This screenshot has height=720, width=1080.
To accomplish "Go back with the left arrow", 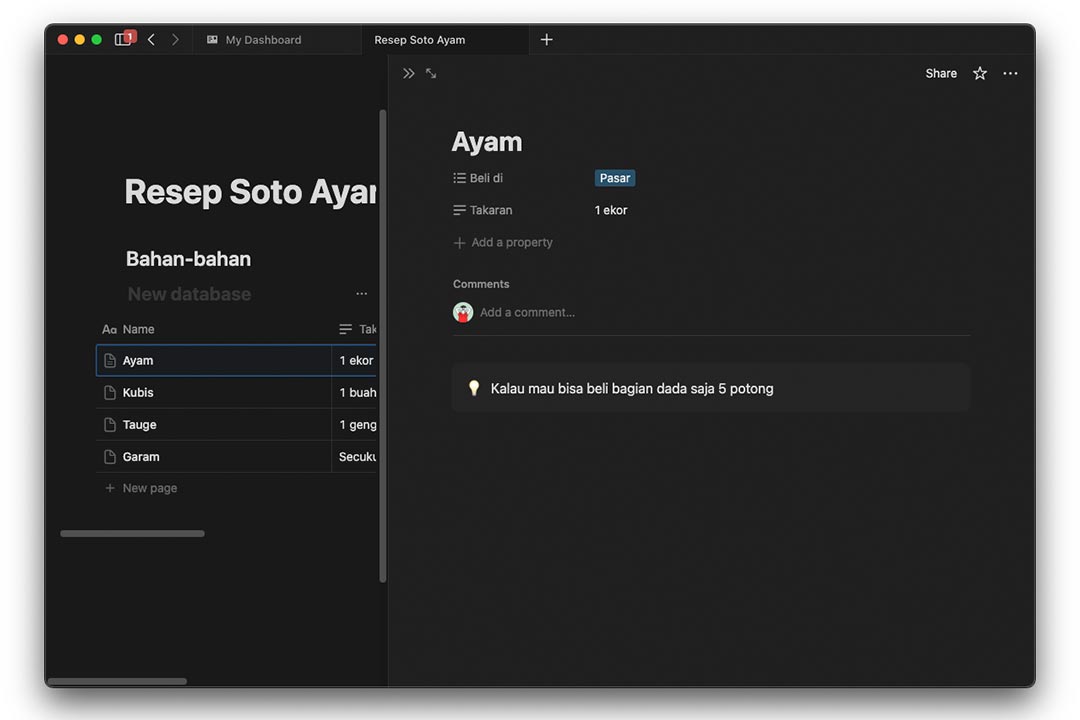I will pos(152,40).
